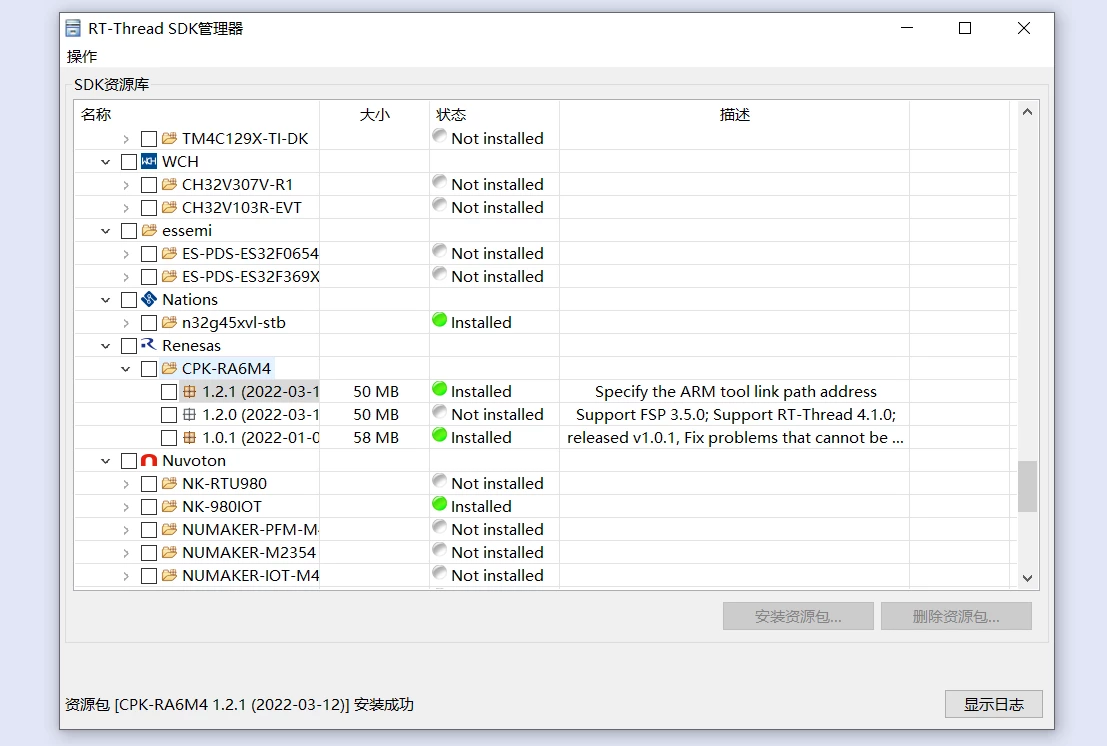Click green installed status dot for n32g45xvl-stb
Screen dimensions: 1107x746
pyautogui.click(x=439, y=320)
